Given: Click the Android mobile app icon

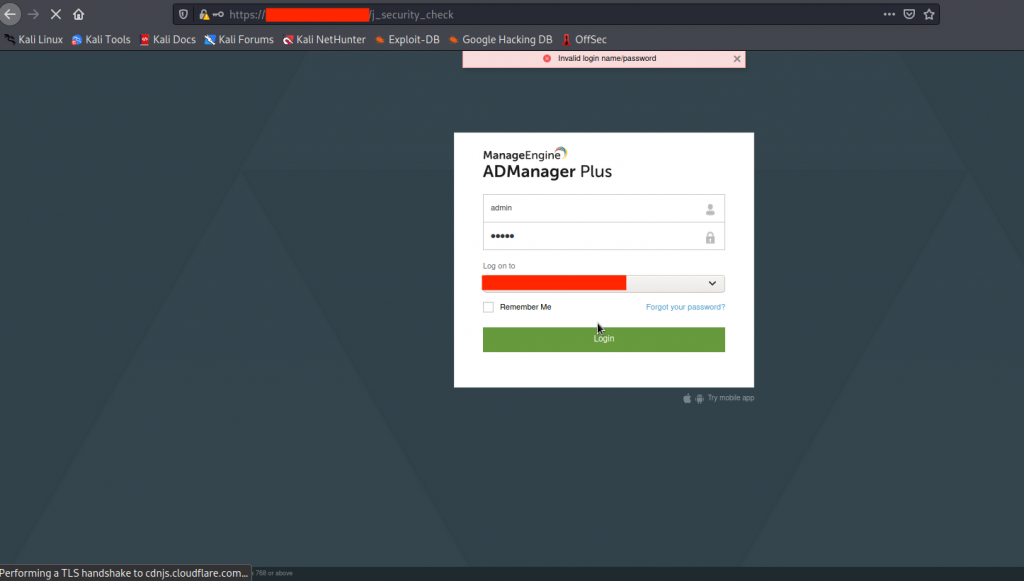Looking at the screenshot, I should [x=699, y=398].
